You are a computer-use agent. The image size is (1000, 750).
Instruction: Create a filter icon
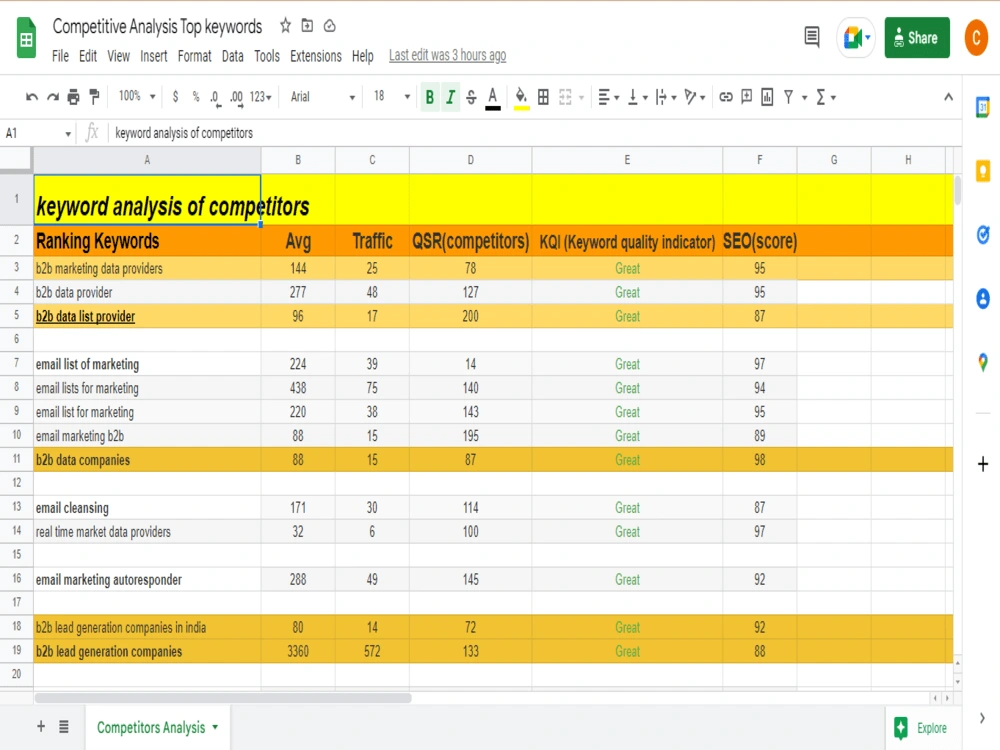coord(789,97)
